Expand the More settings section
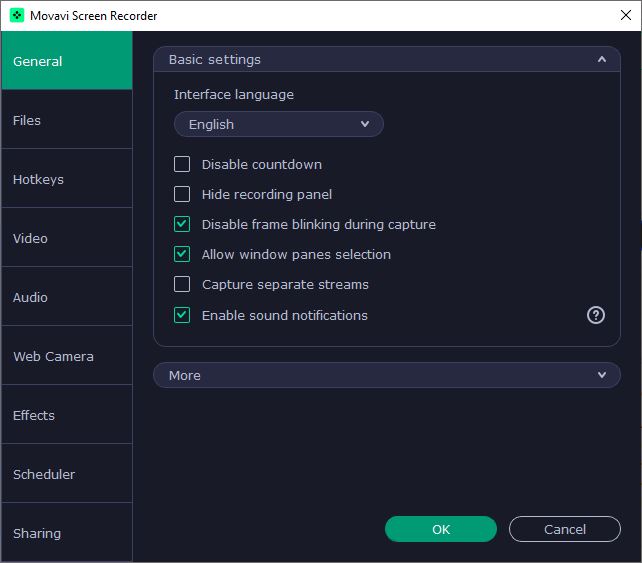The width and height of the screenshot is (642, 563). [x=387, y=375]
